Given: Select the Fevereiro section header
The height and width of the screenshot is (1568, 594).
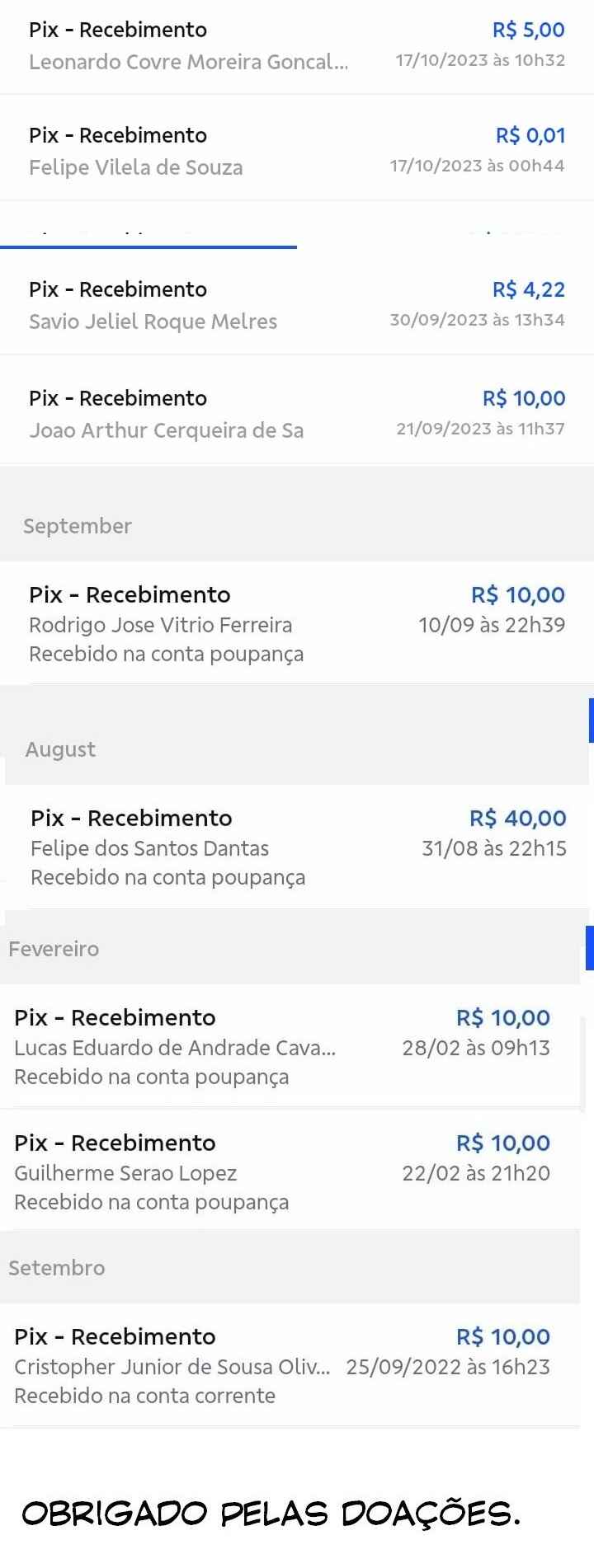Looking at the screenshot, I should (x=54, y=949).
